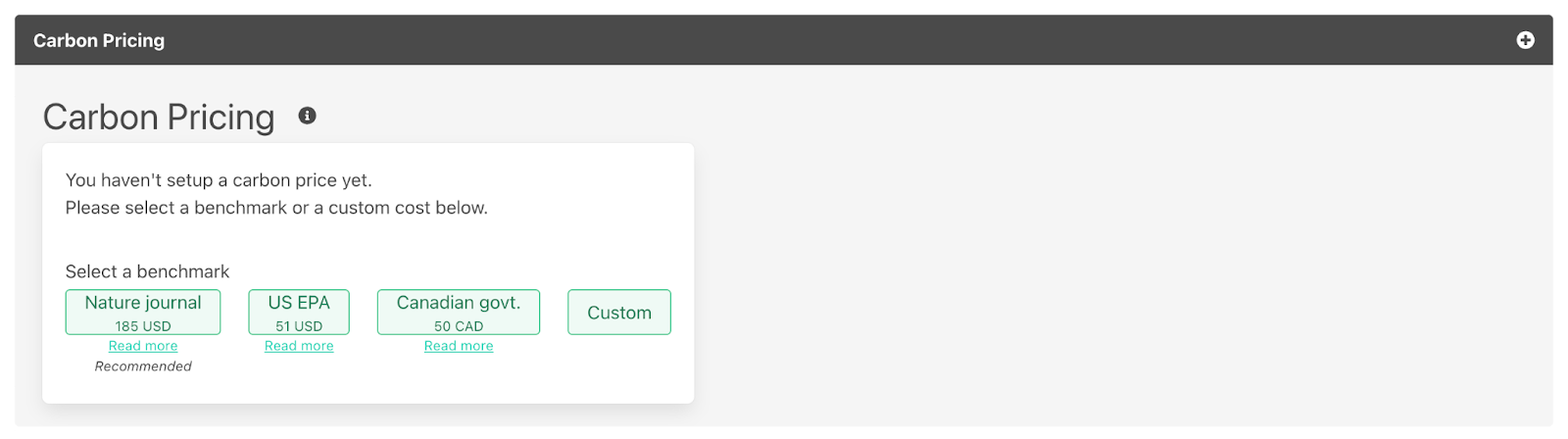Click the 'Please select a benchmark' instruction text

pos(276,208)
